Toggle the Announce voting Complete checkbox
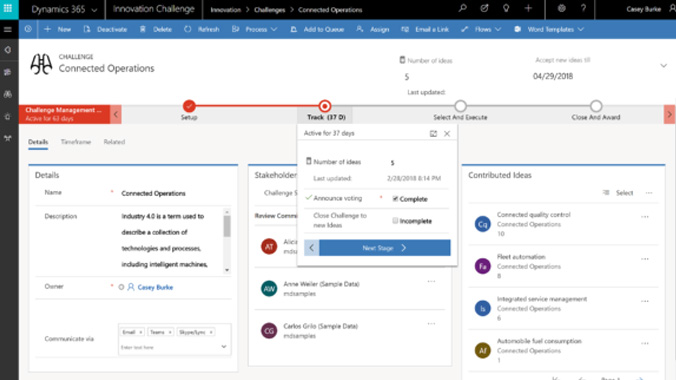676x380 pixels. [x=395, y=199]
